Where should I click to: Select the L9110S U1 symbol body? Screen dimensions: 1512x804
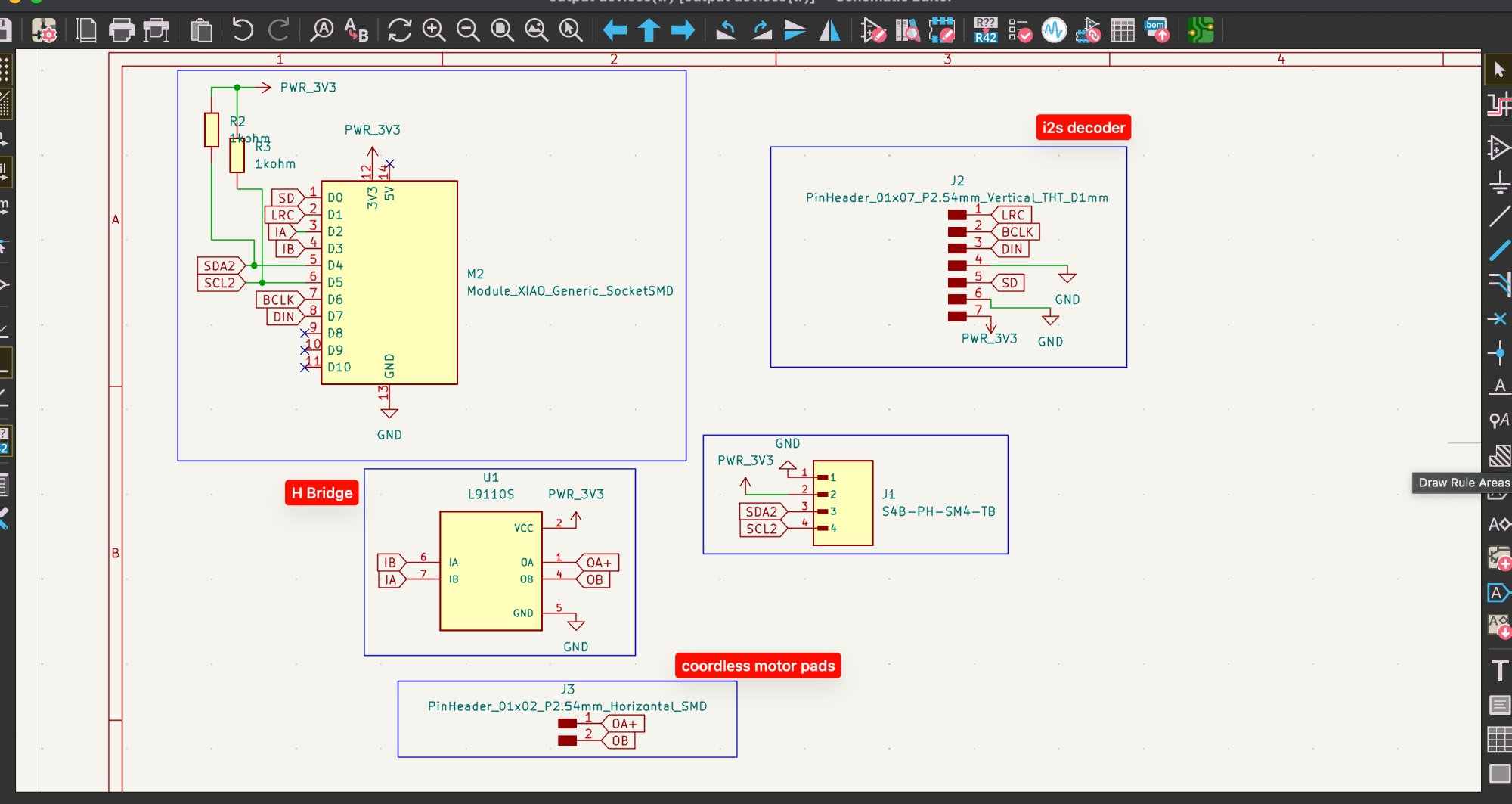point(491,571)
